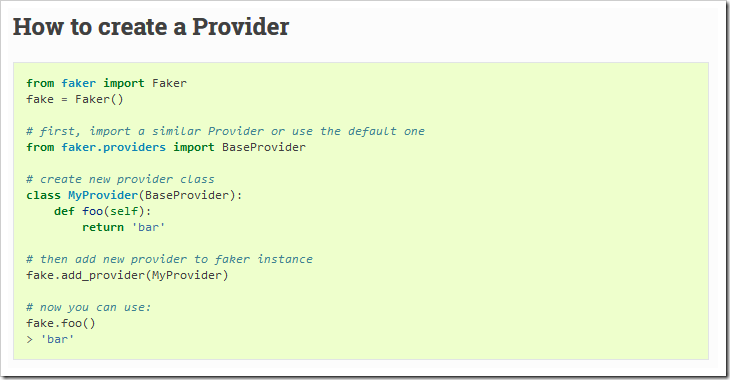Click the 'How to create a Provider' heading
This screenshot has height=380, width=730.
(151, 27)
